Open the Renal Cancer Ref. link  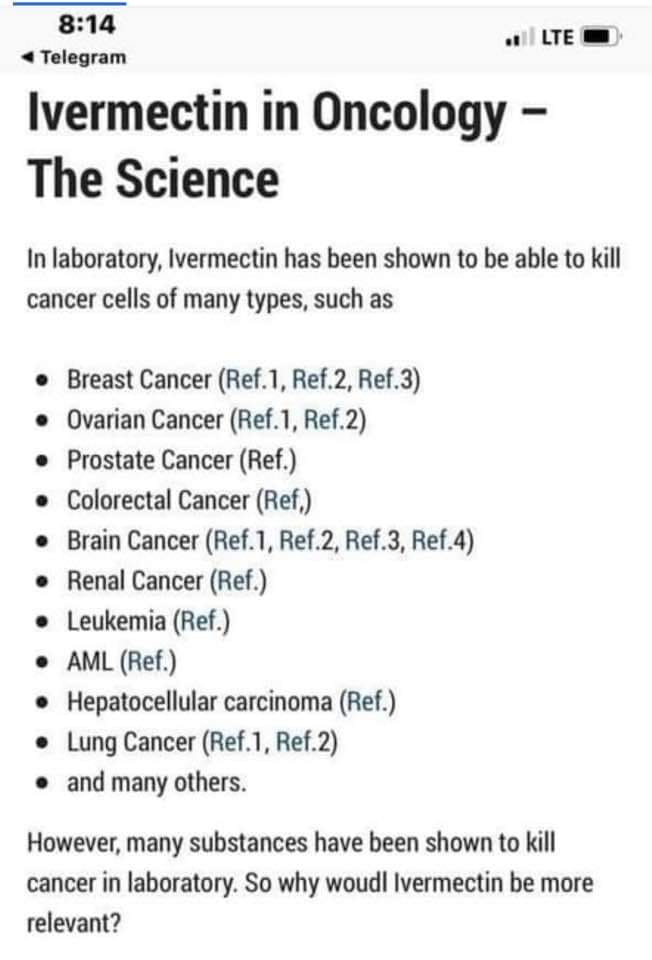point(237,580)
